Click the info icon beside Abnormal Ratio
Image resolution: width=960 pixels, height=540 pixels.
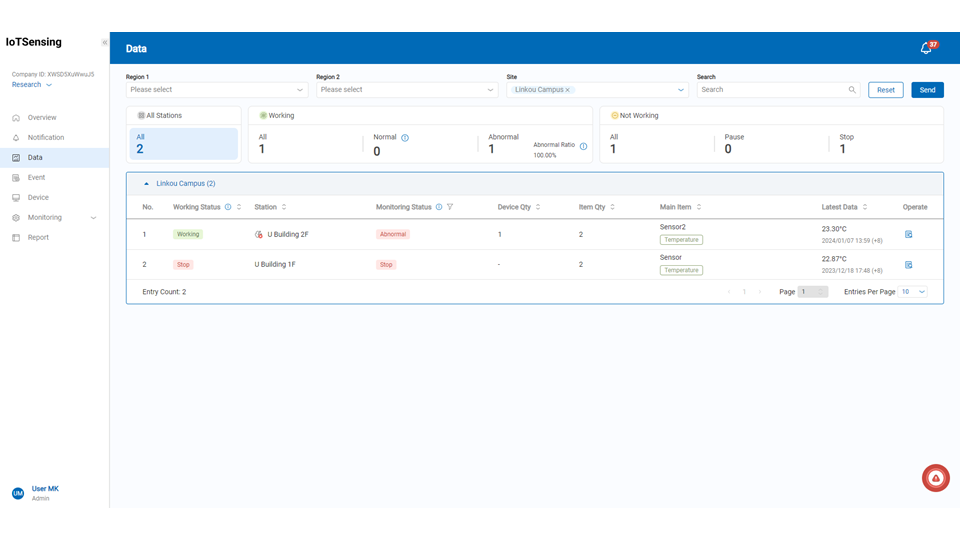coord(583,146)
